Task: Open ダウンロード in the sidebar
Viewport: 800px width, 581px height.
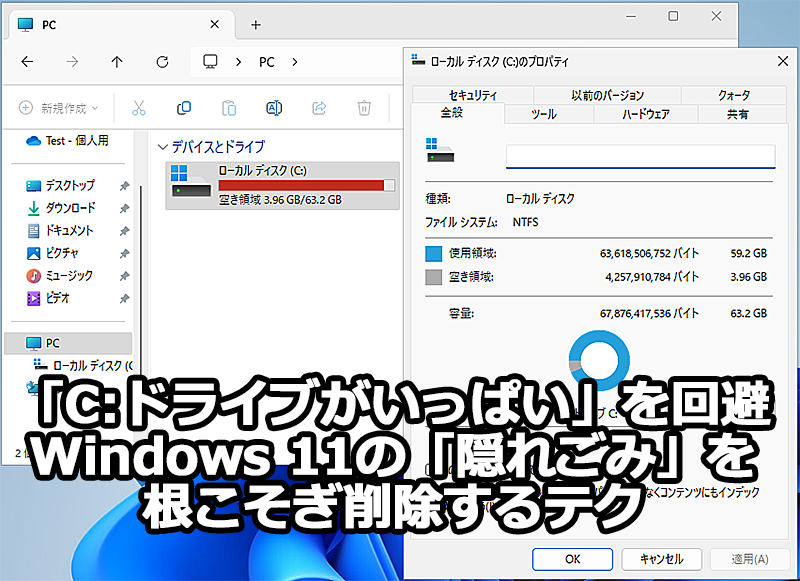Action: 61,208
